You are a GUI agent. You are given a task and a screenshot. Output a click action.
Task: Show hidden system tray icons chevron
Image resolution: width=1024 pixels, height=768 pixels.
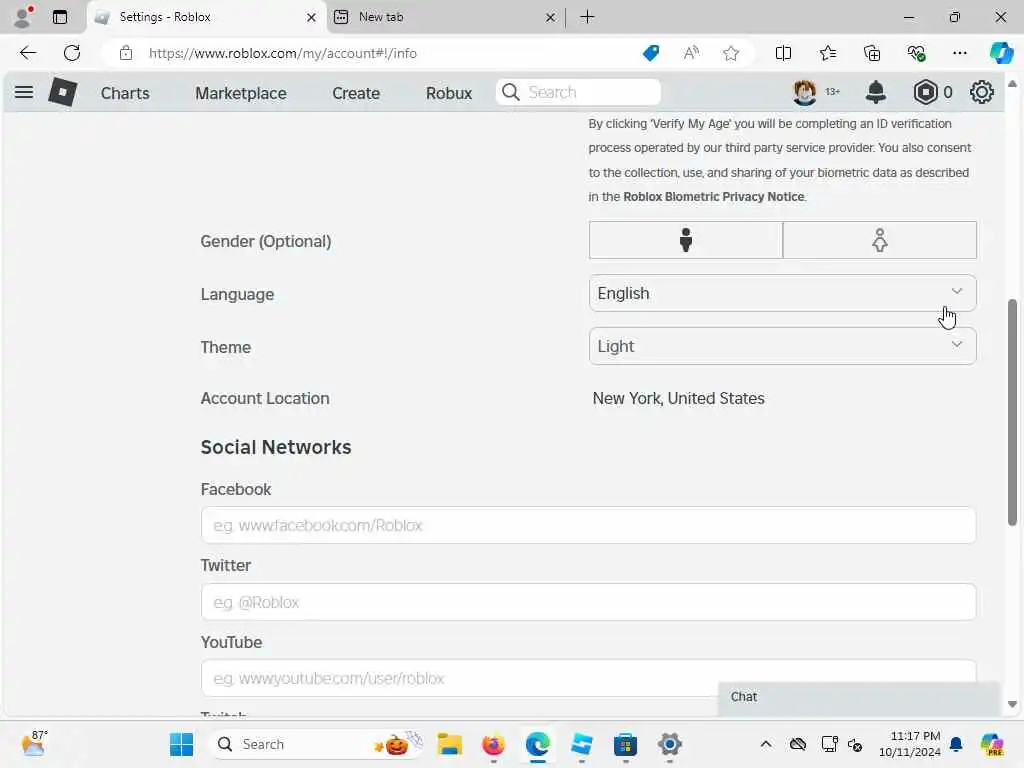pyautogui.click(x=765, y=744)
